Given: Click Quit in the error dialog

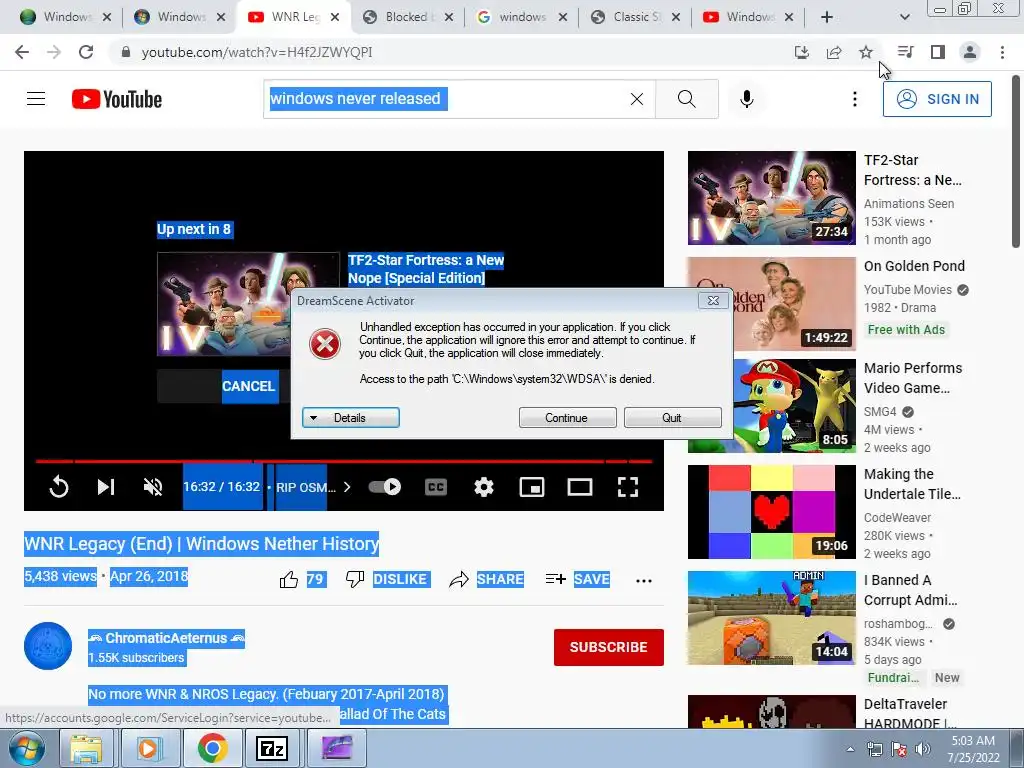Looking at the screenshot, I should click(x=673, y=418).
